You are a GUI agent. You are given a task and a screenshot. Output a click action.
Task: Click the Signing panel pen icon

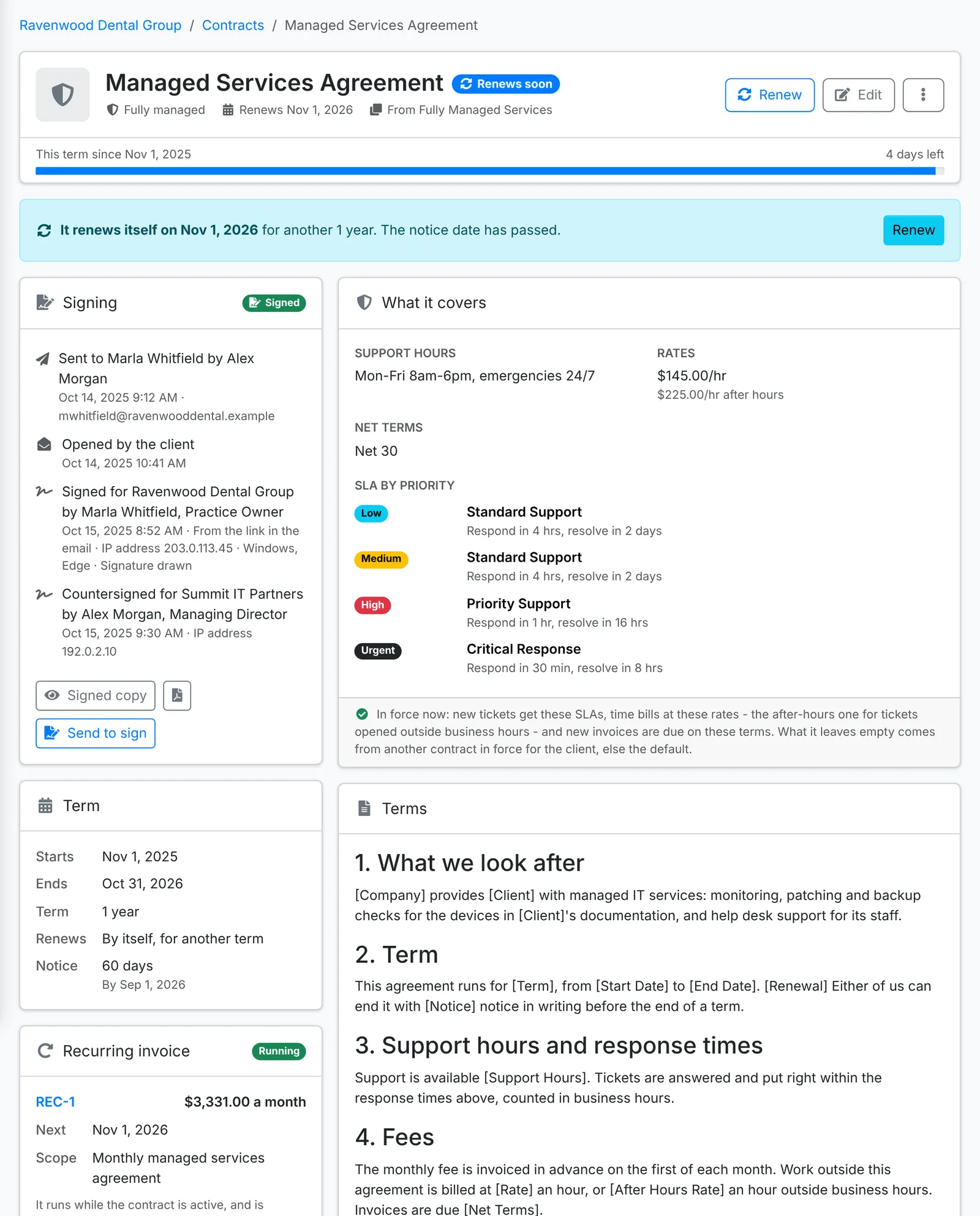pyautogui.click(x=45, y=303)
